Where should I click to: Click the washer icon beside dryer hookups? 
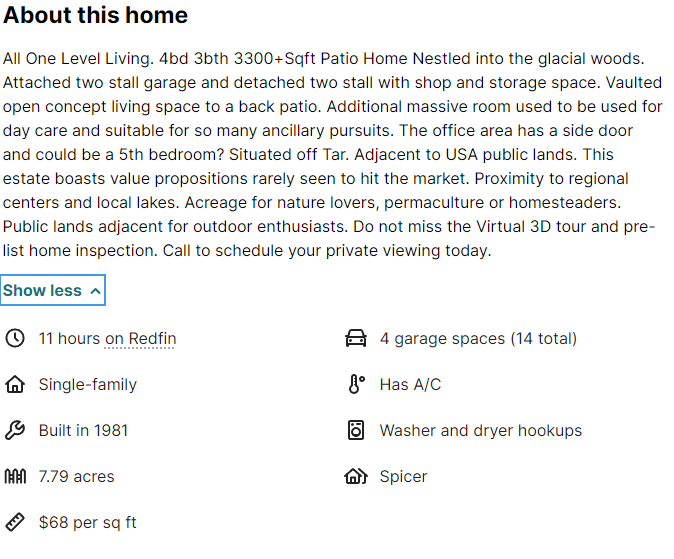[356, 430]
